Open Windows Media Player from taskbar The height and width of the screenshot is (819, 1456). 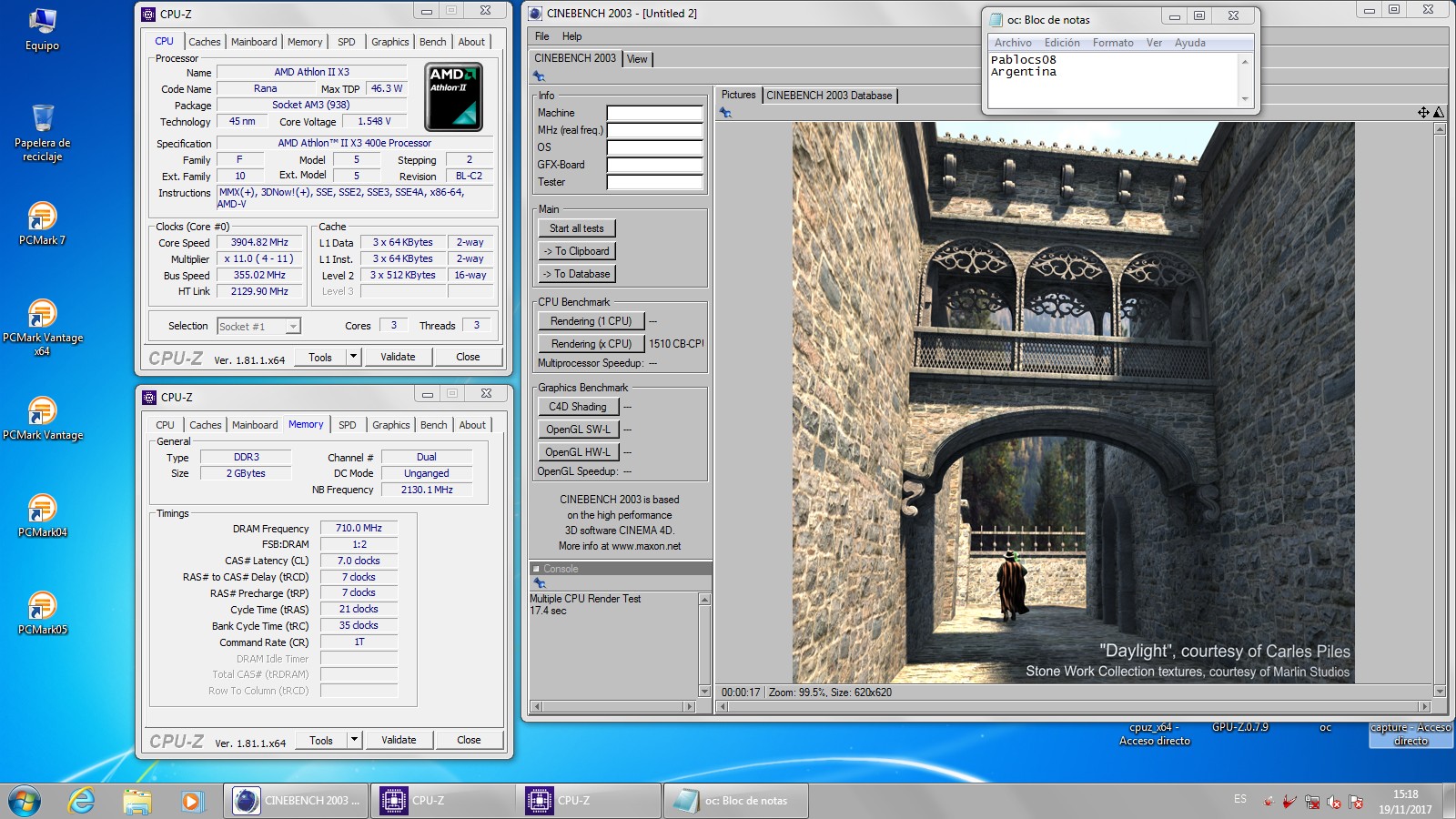(191, 801)
